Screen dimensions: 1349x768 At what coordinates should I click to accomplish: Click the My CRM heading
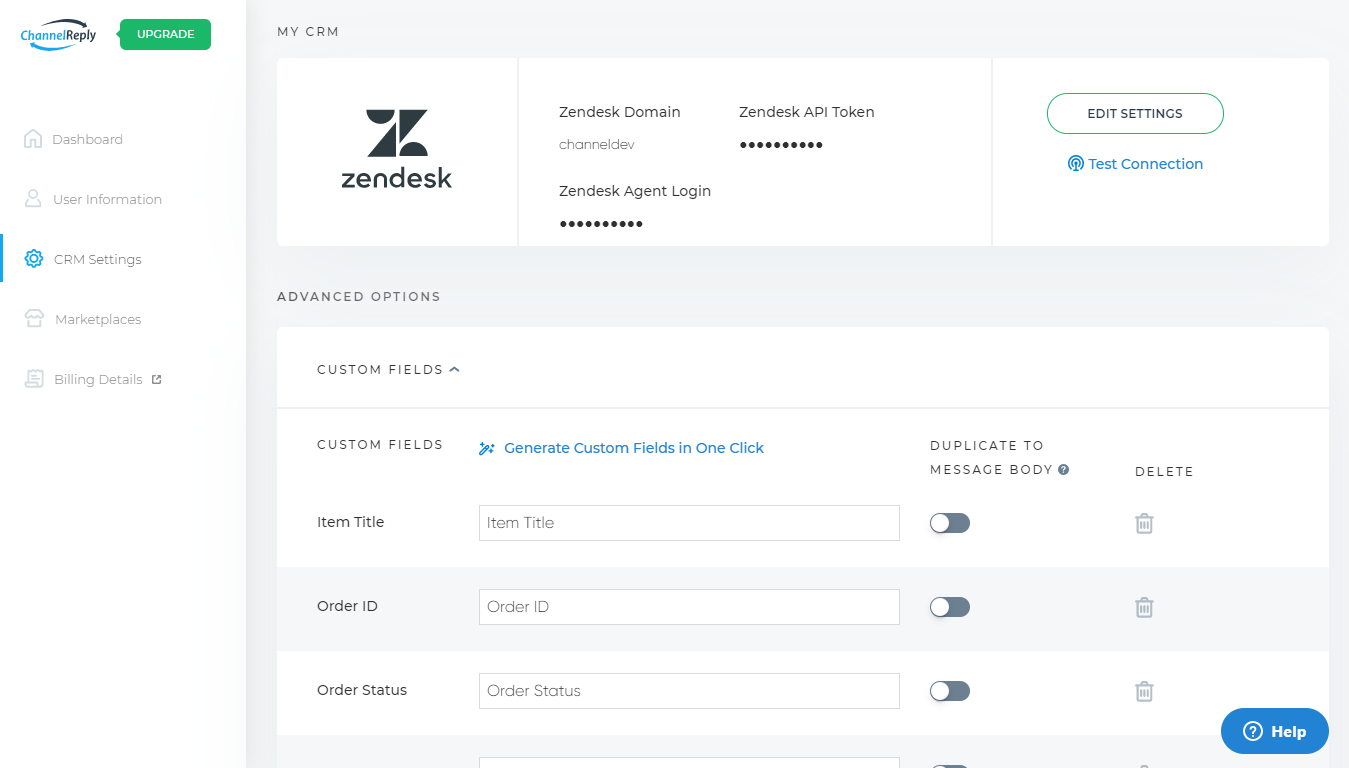click(308, 32)
